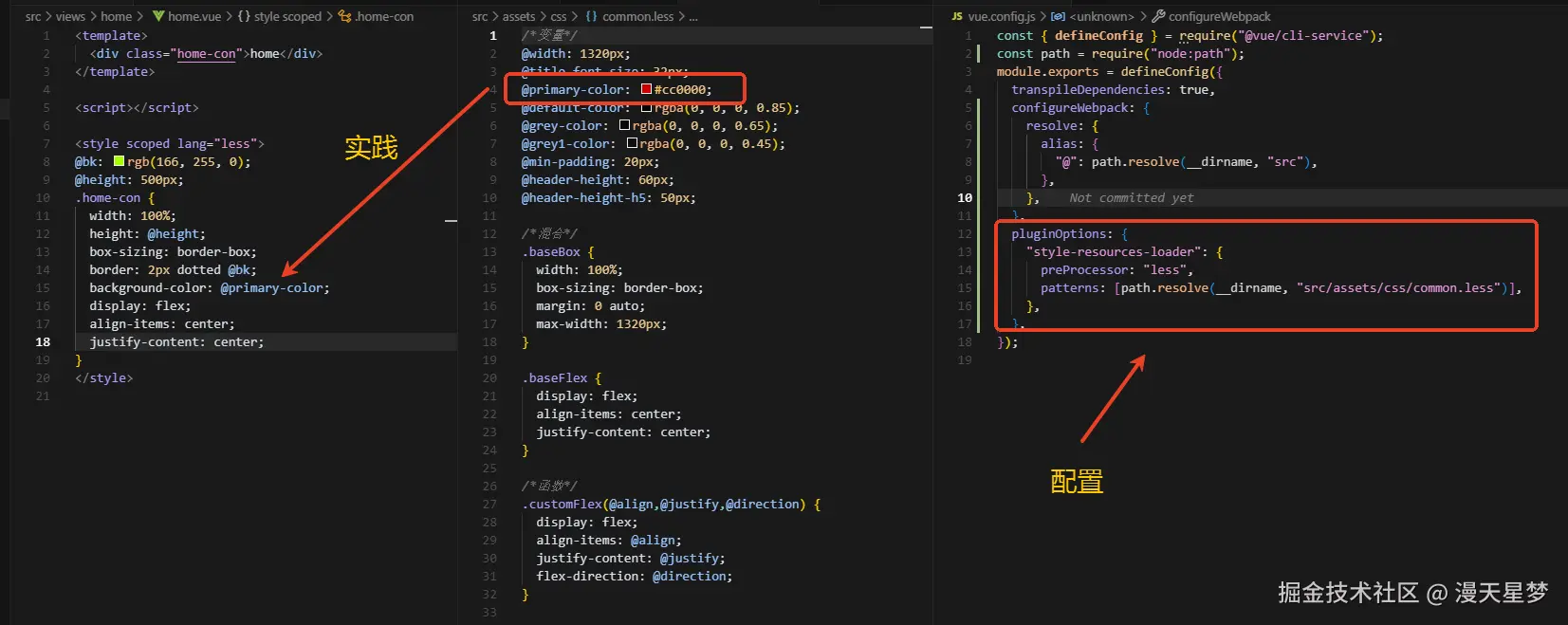Open the green rgb(166, 255, 0) color swatch
The width and height of the screenshot is (1568, 625).
click(x=120, y=161)
